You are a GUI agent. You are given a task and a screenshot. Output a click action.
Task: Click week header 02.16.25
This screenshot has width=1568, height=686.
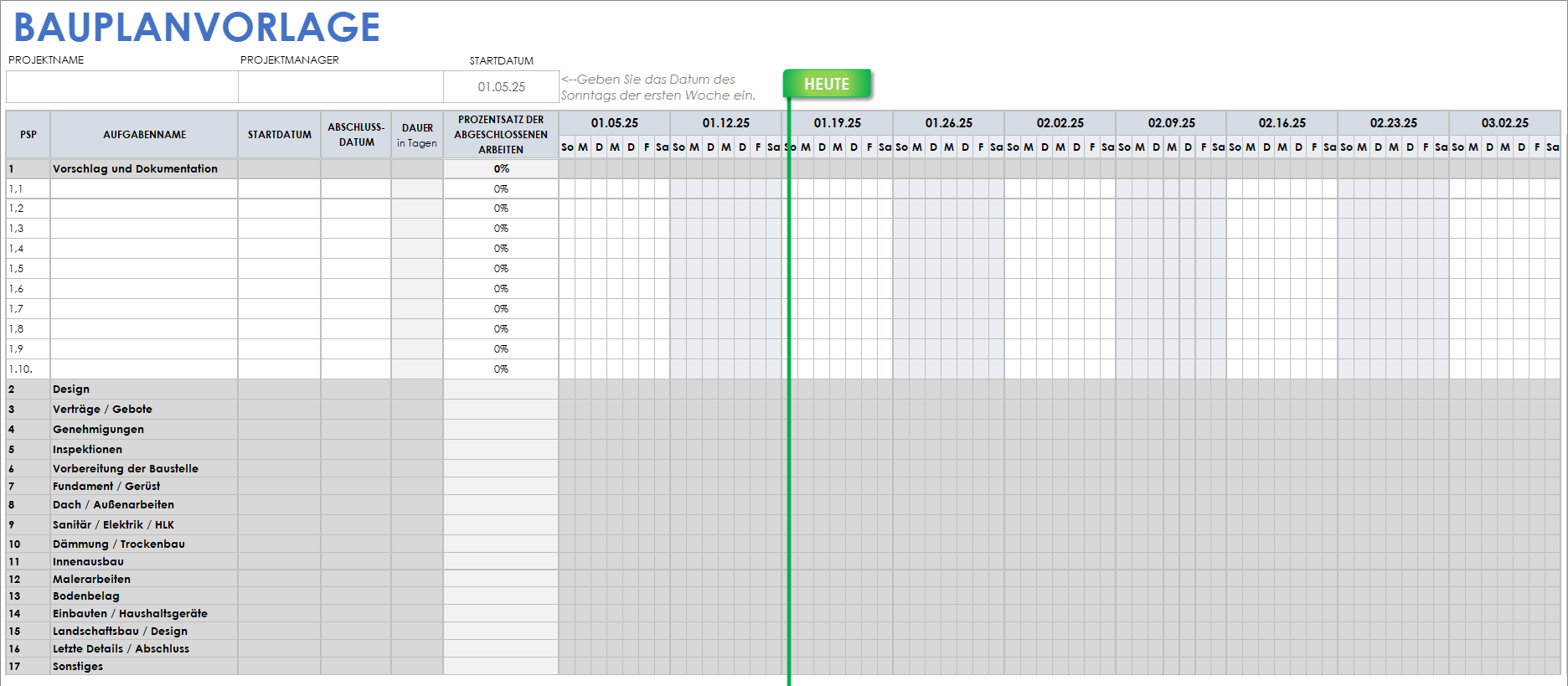click(x=1282, y=122)
